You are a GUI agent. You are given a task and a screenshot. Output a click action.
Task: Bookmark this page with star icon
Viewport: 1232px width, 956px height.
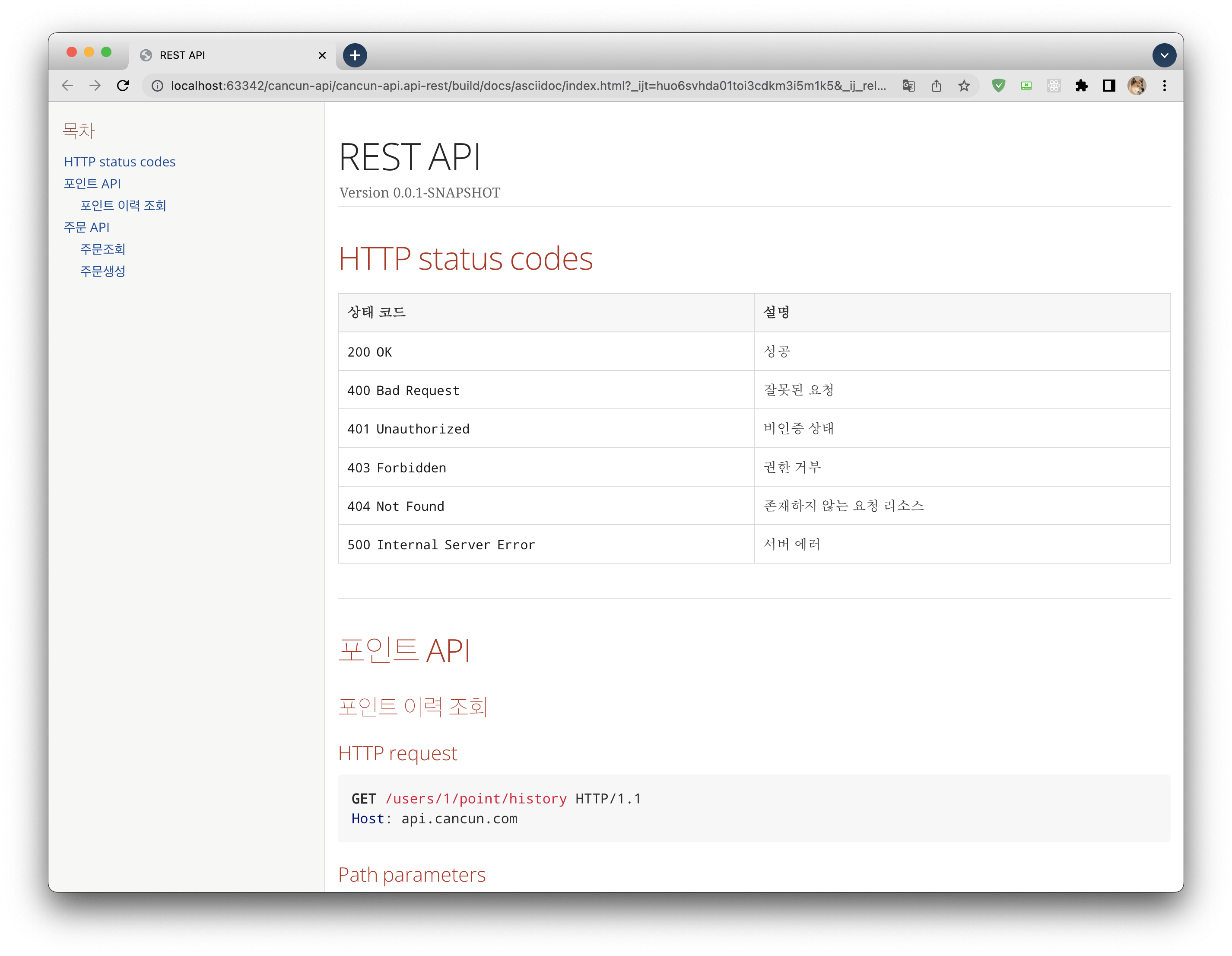click(x=964, y=86)
